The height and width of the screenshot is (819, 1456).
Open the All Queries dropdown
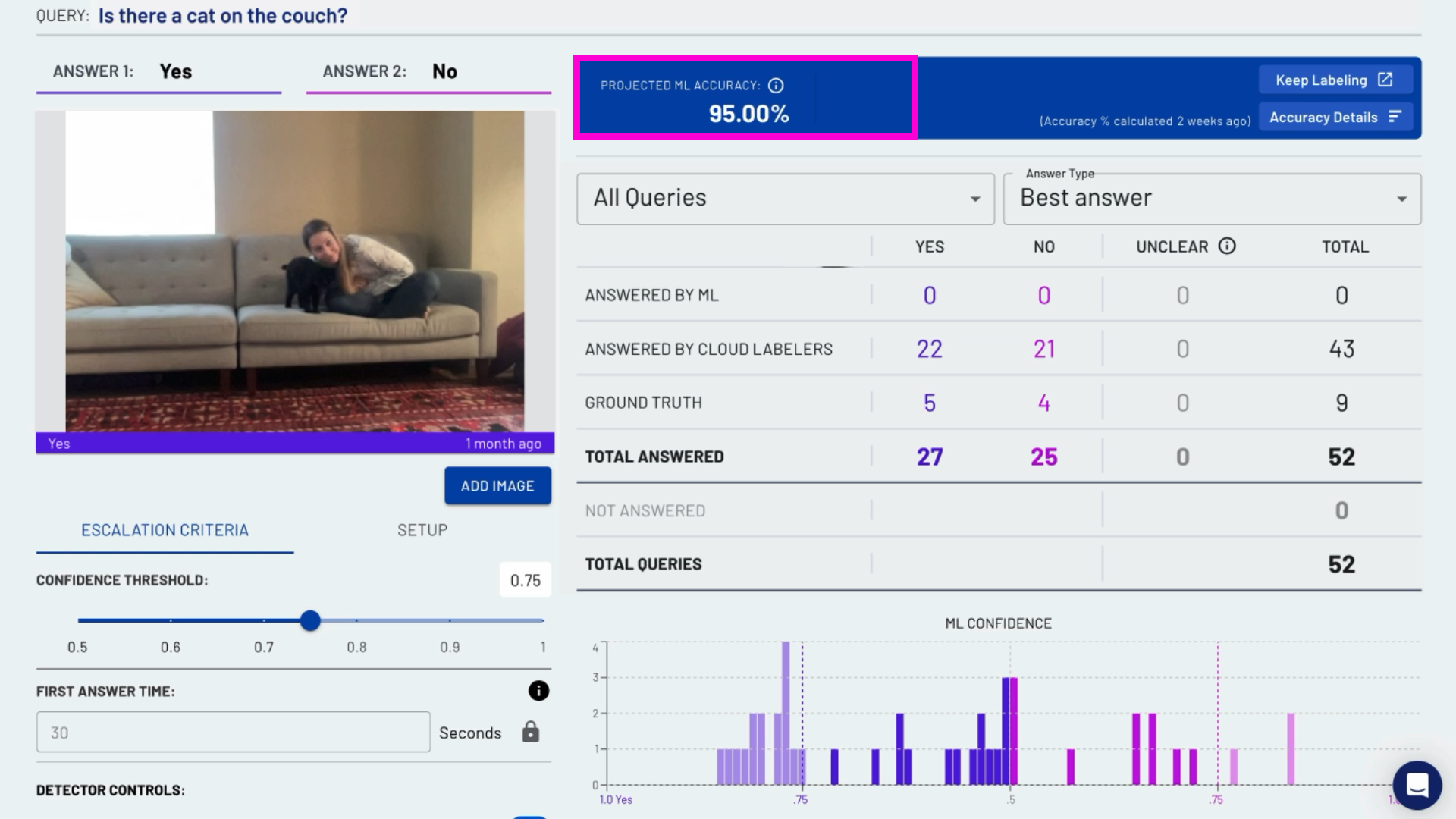786,198
